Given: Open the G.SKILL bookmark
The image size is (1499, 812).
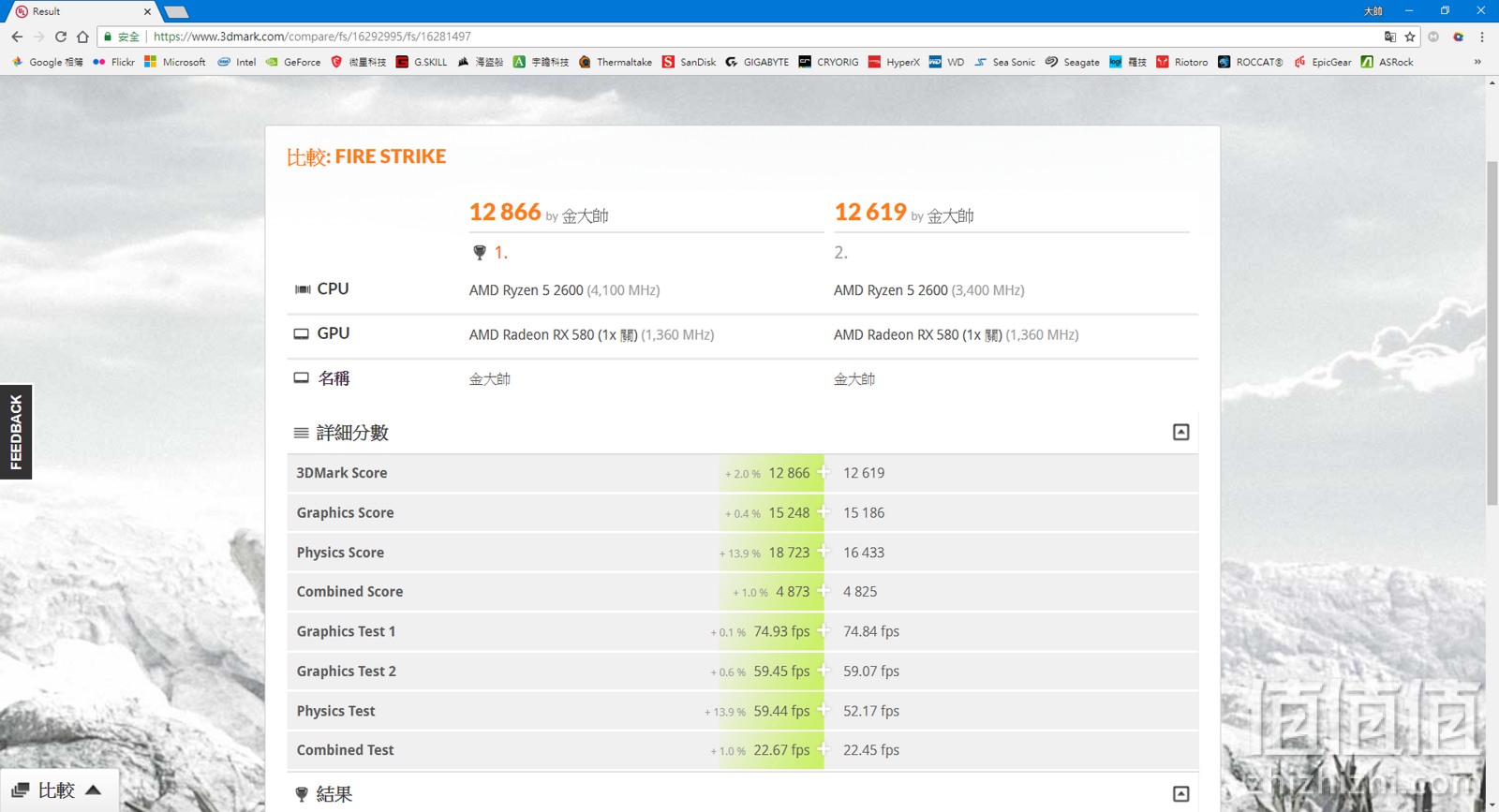Looking at the screenshot, I should click(422, 62).
